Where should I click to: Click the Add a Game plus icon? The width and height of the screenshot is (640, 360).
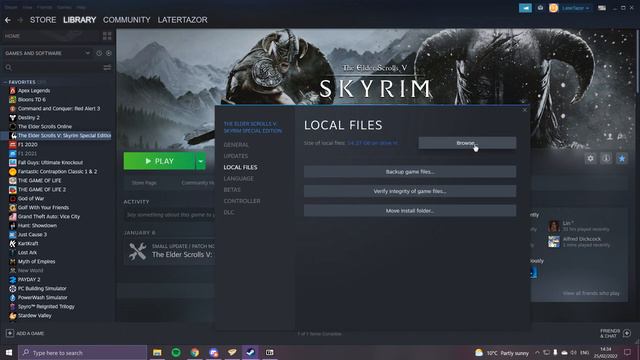click(10, 333)
